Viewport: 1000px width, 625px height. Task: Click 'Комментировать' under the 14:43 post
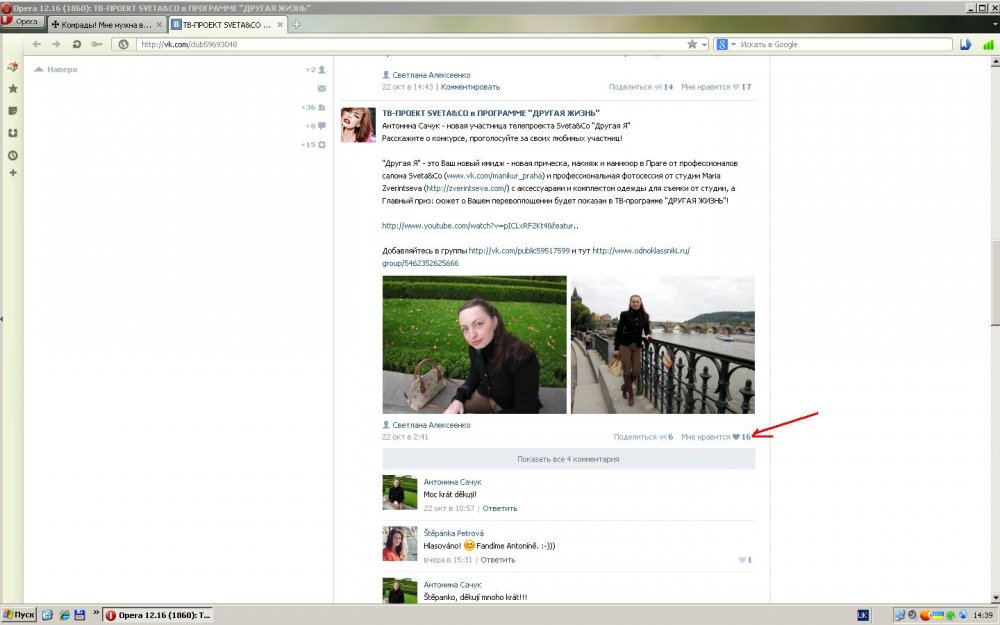click(470, 87)
